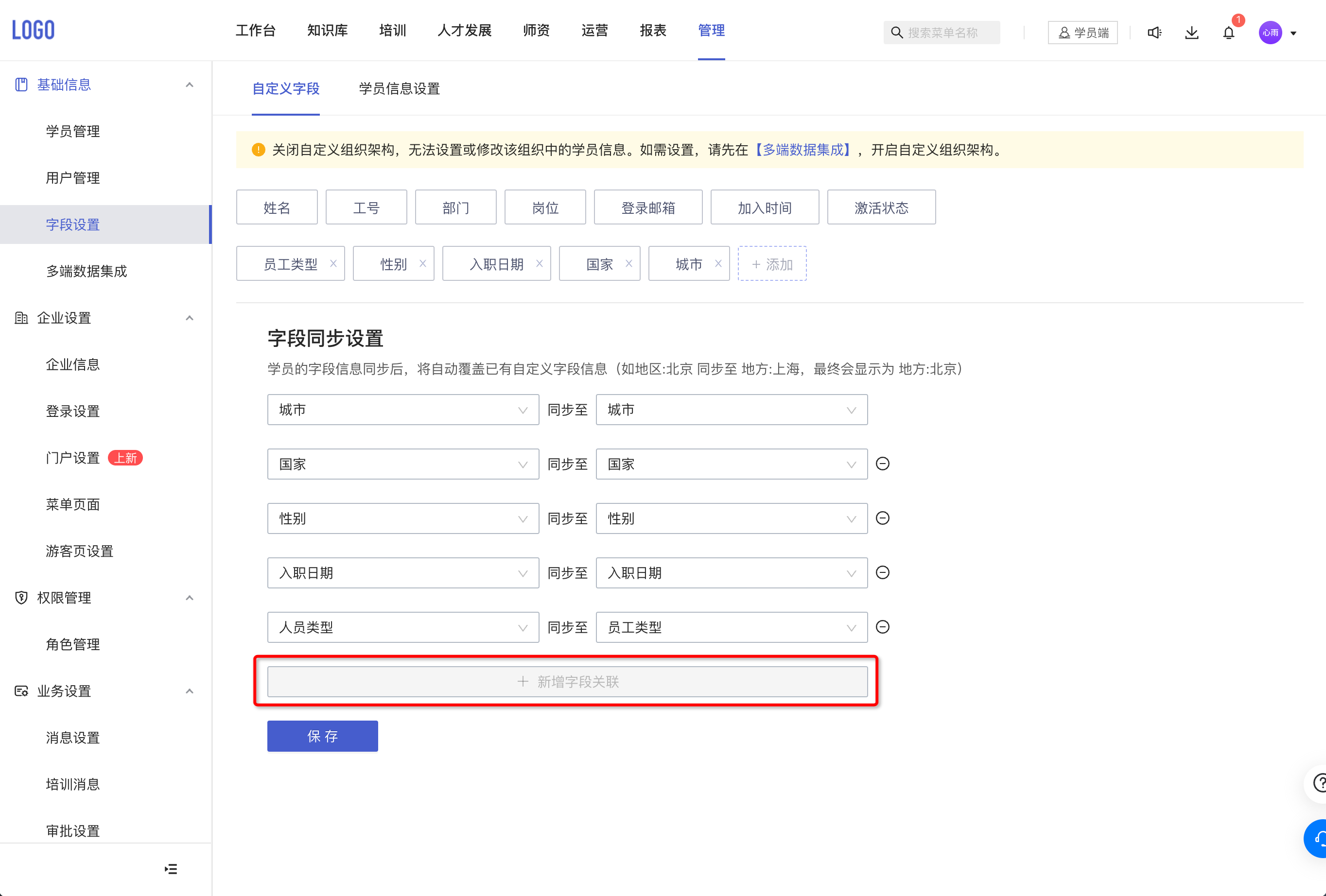
Task: Open the account dropdown caret
Action: pos(1293,33)
